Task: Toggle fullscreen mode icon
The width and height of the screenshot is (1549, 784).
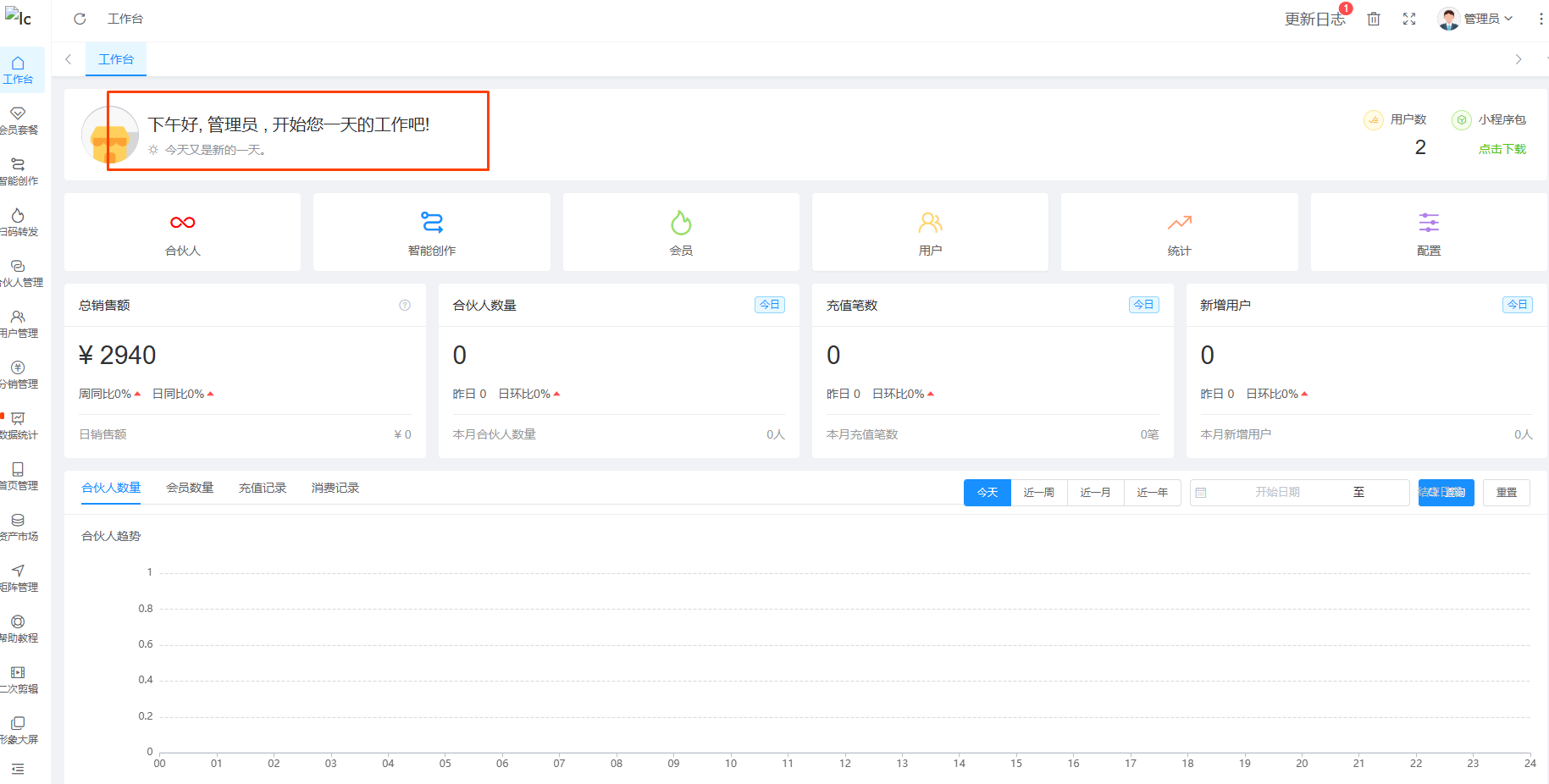Action: coord(1409,19)
